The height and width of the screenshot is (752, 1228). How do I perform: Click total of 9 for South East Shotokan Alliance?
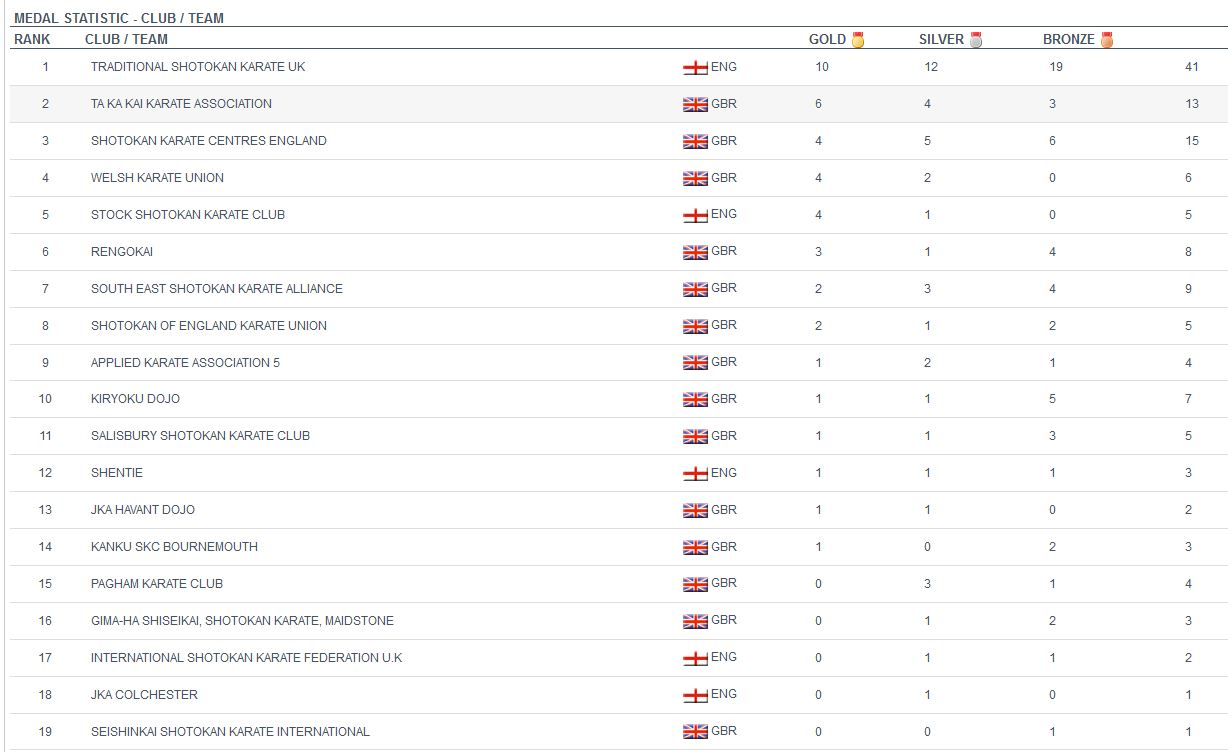pos(1188,289)
